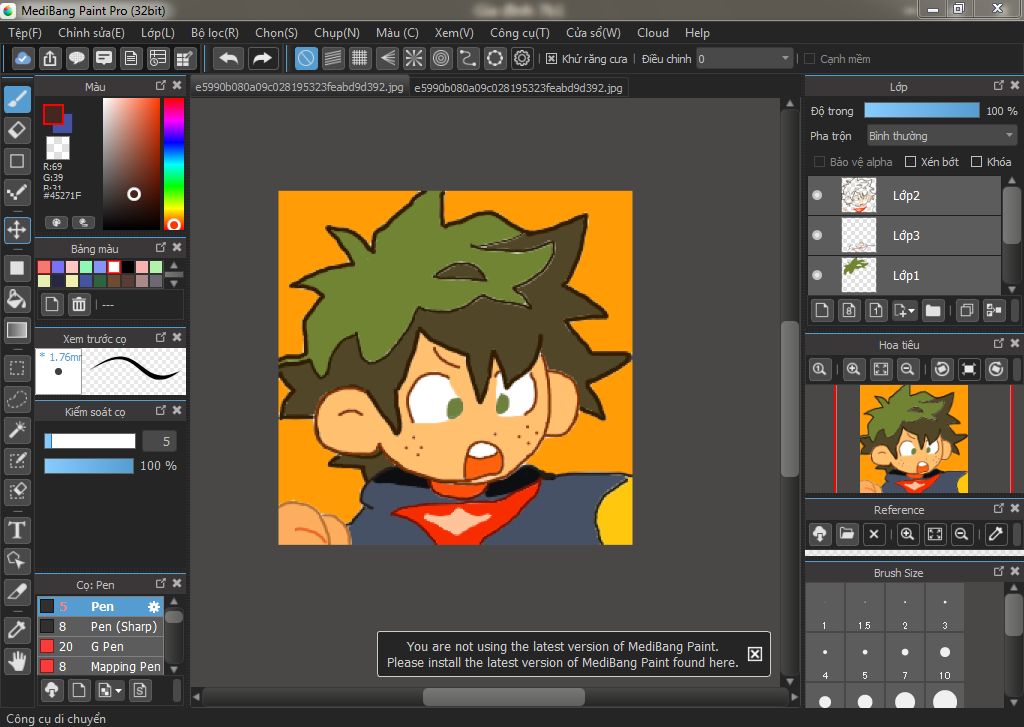Create a new layer in Lớp panel
The height and width of the screenshot is (727, 1024).
coord(822,310)
